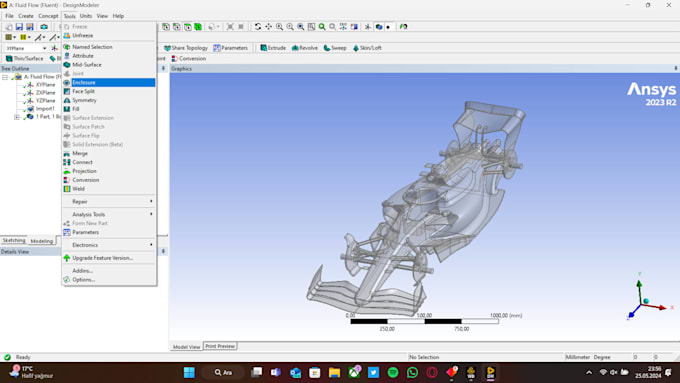The width and height of the screenshot is (680, 383).
Task: Click the Parameters toolbar button
Action: coord(230,48)
